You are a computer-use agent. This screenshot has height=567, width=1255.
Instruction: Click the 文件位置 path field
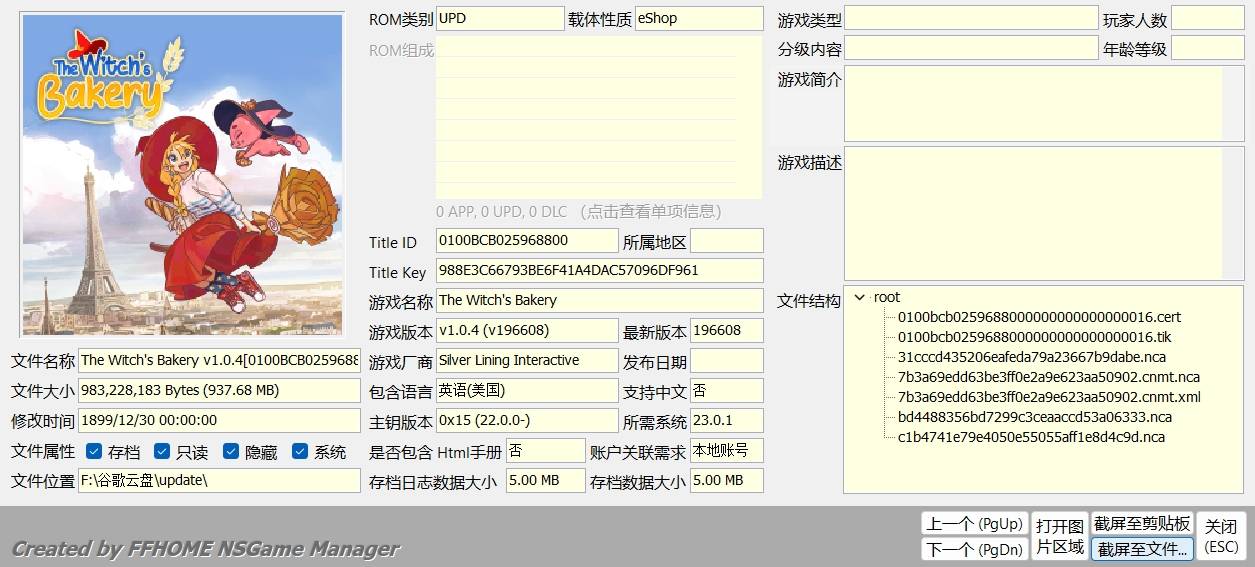(219, 481)
